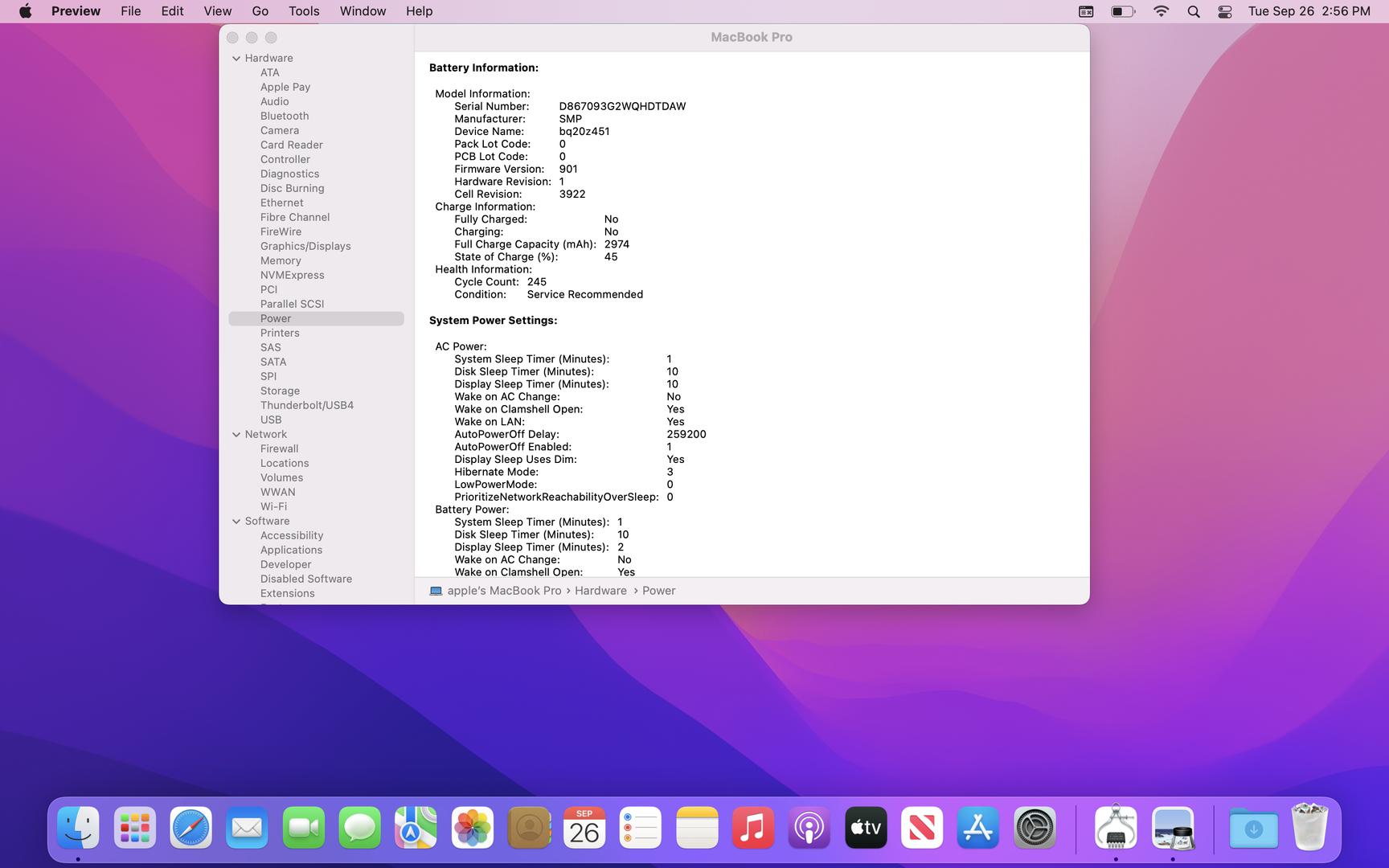
Task: Click the Cycle Count value 245
Action: click(536, 282)
